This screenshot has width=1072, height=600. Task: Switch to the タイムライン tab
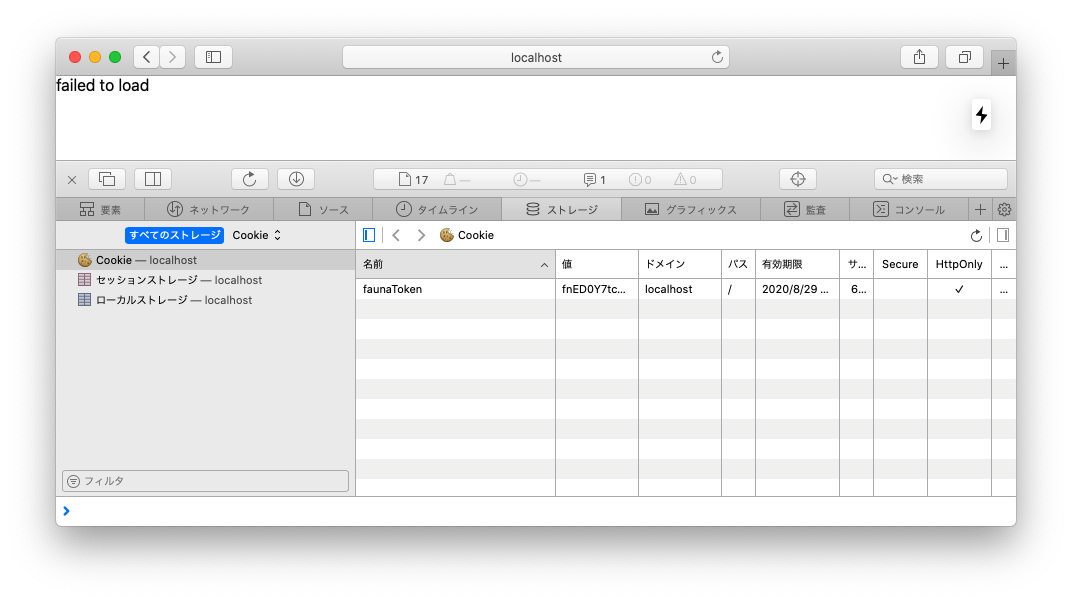pos(437,210)
